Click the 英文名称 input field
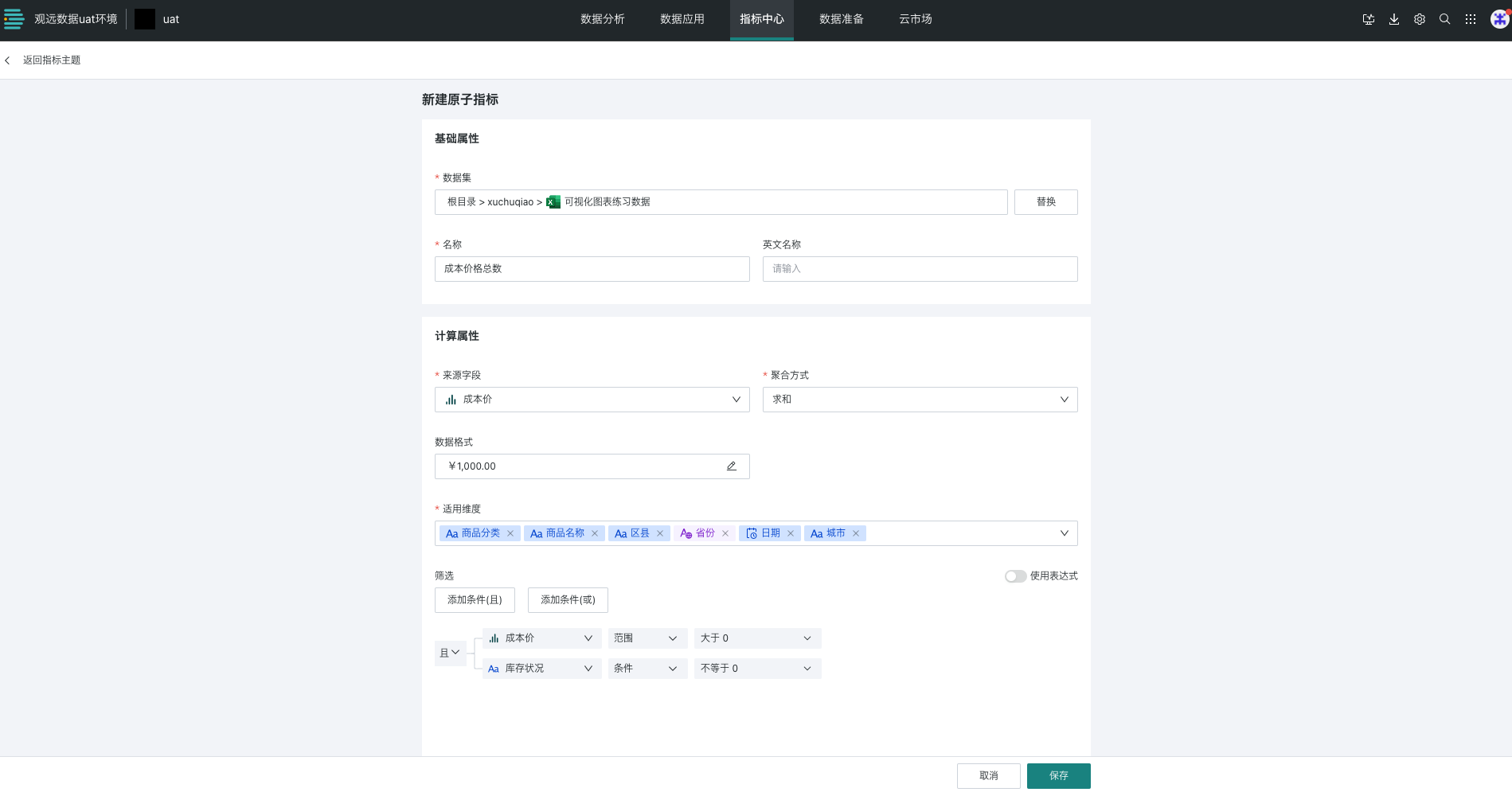This screenshot has height=792, width=1512. (x=920, y=269)
